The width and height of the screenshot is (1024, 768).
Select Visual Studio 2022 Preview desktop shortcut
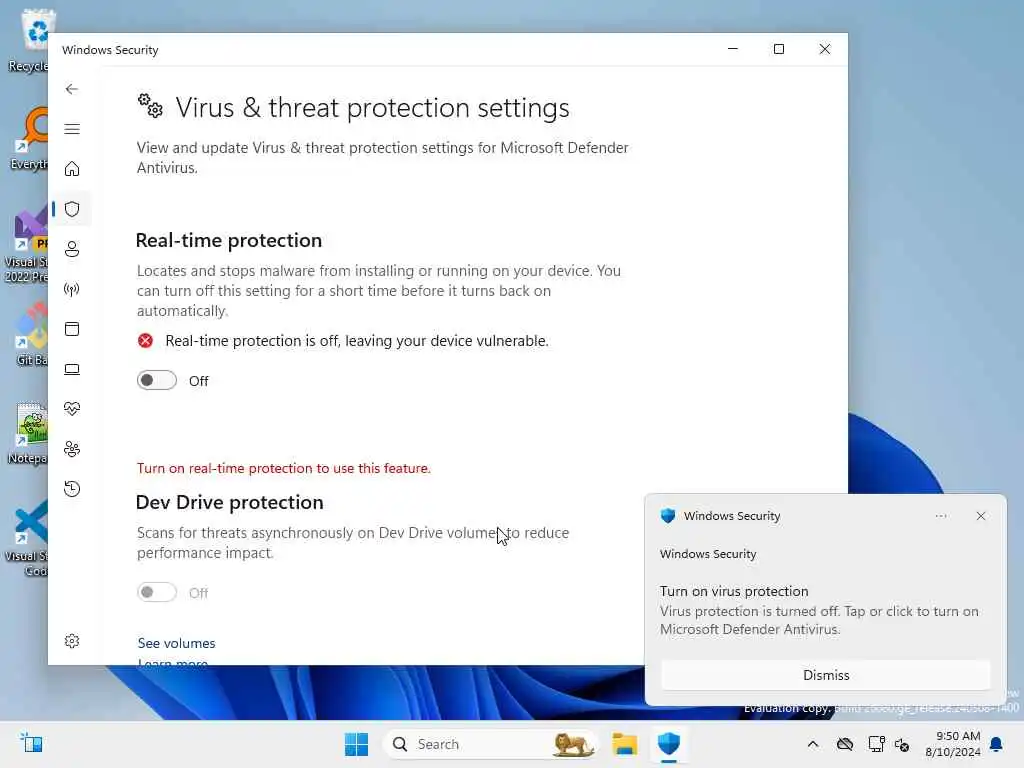coord(26,245)
